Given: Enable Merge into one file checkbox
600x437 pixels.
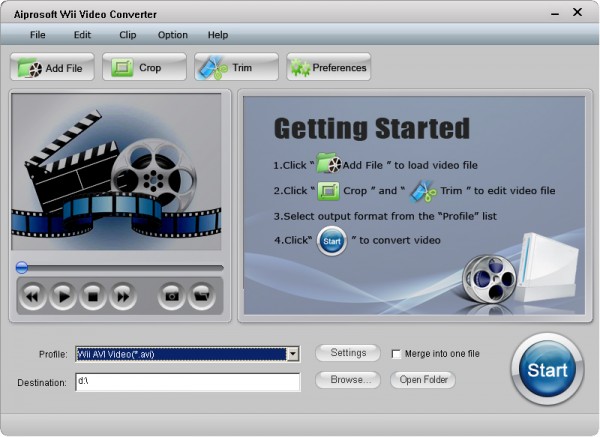Looking at the screenshot, I should [397, 354].
